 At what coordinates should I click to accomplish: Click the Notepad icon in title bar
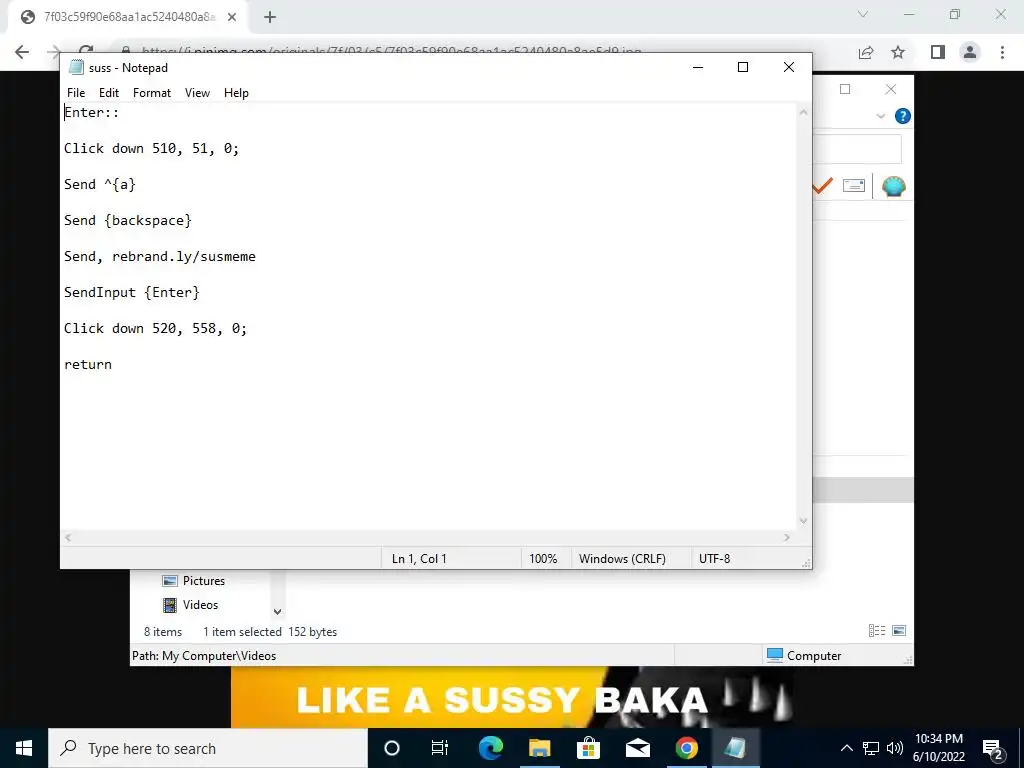tap(76, 67)
